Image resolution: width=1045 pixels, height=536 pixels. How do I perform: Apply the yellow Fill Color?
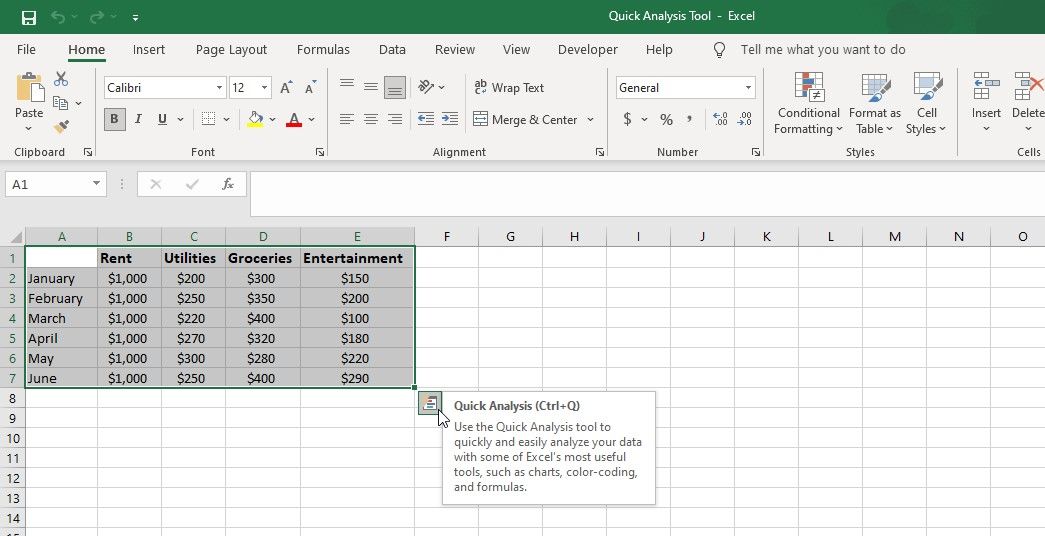tap(255, 120)
